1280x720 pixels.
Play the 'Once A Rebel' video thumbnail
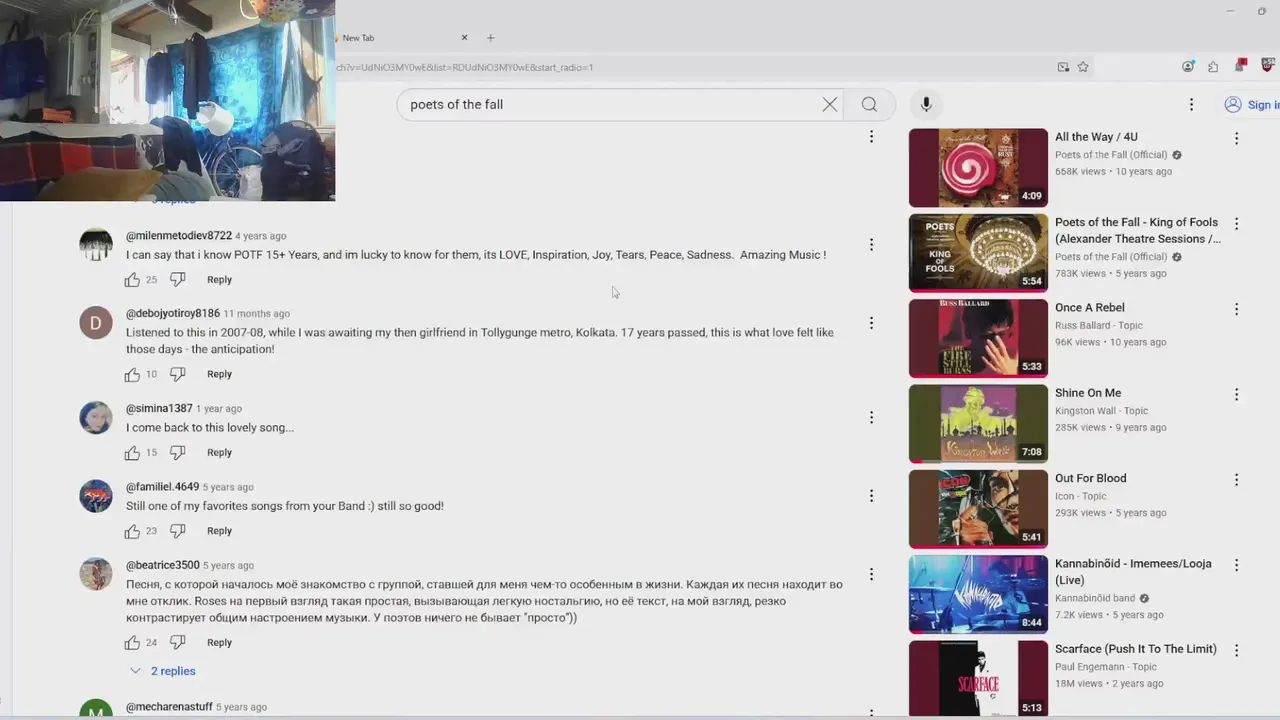[978, 338]
